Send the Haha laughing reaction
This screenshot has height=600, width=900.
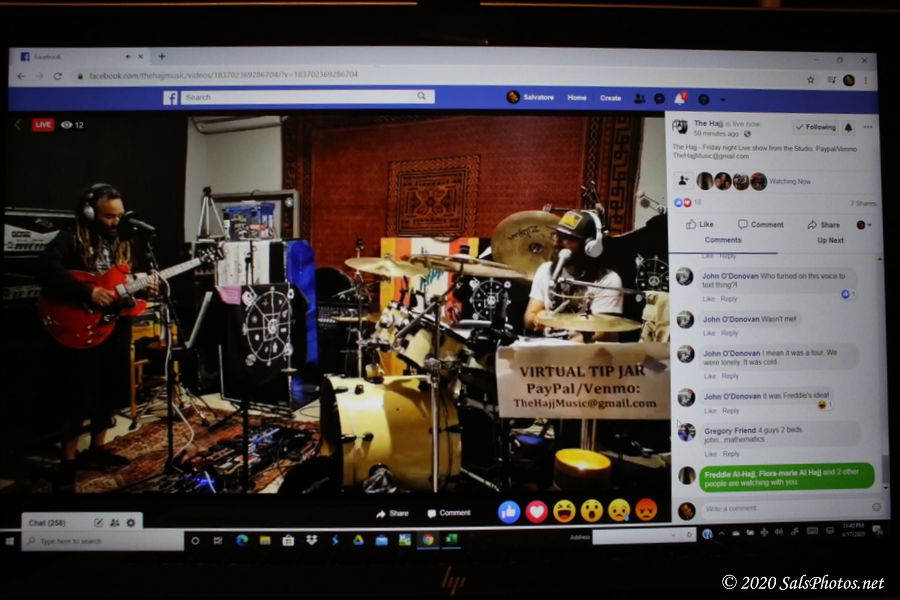tap(564, 511)
